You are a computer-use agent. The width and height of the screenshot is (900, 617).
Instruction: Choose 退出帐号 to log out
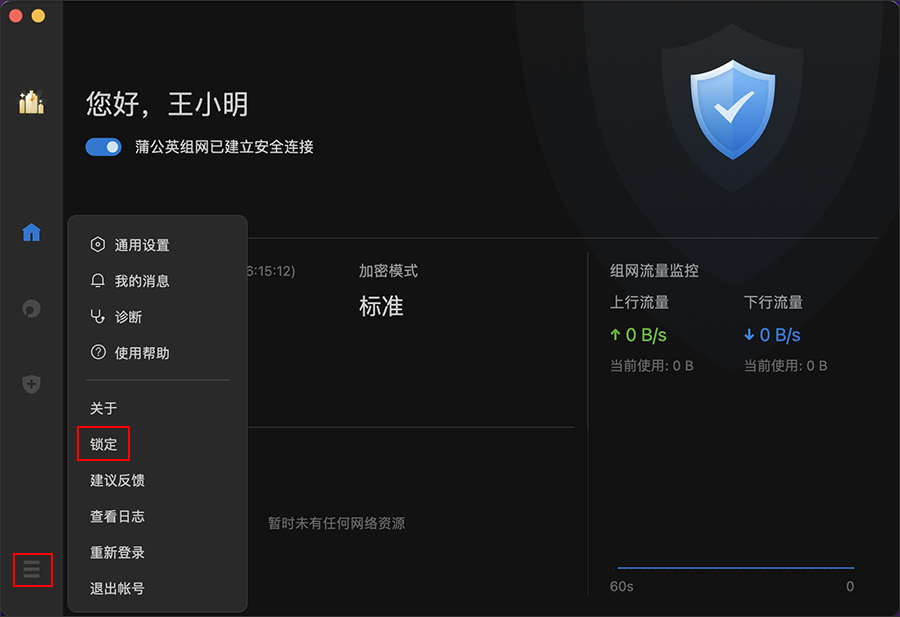tap(117, 588)
